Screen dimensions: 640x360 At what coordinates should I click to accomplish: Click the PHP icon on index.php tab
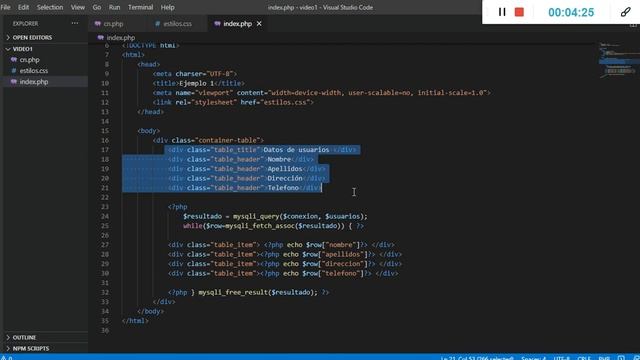pyautogui.click(x=217, y=24)
